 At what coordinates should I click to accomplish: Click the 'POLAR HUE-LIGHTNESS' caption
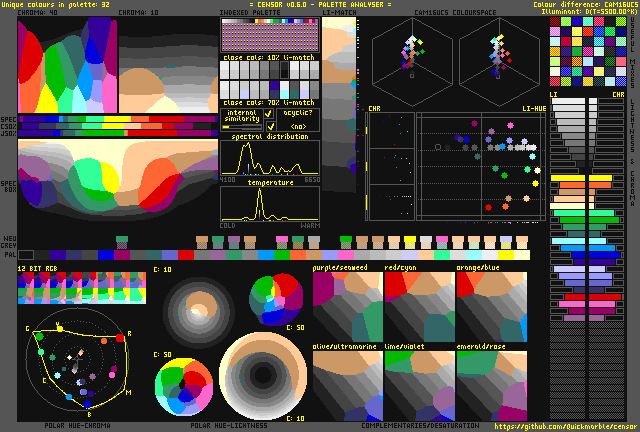click(229, 425)
